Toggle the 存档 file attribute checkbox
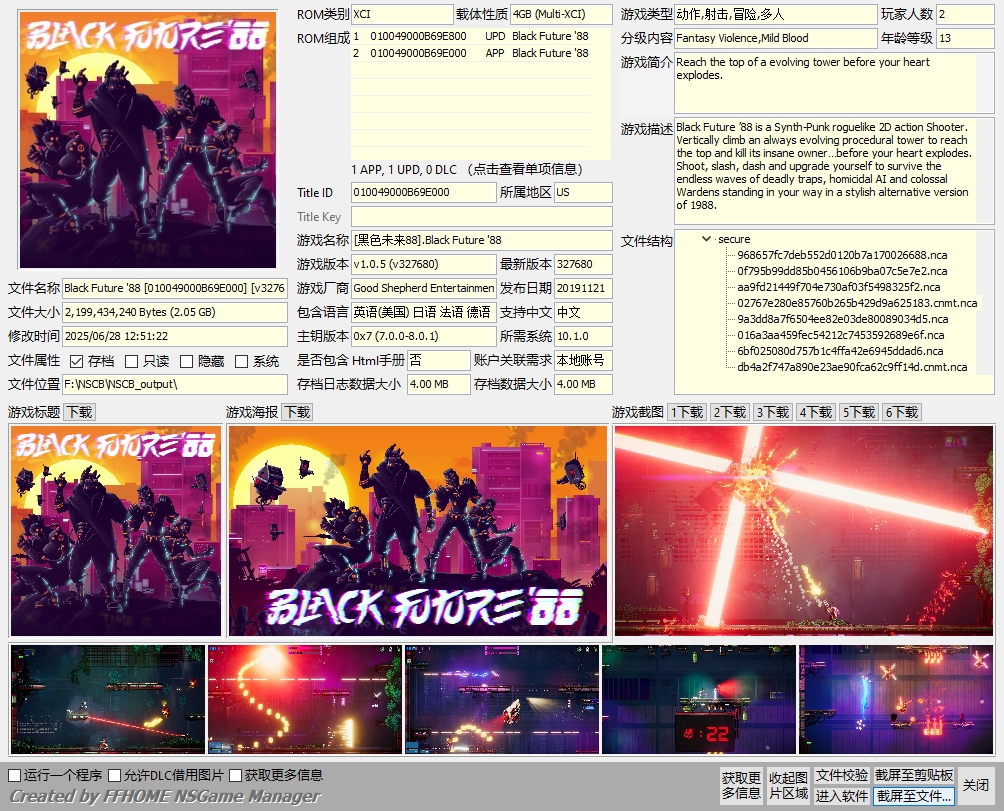The image size is (1004, 811). click(77, 362)
